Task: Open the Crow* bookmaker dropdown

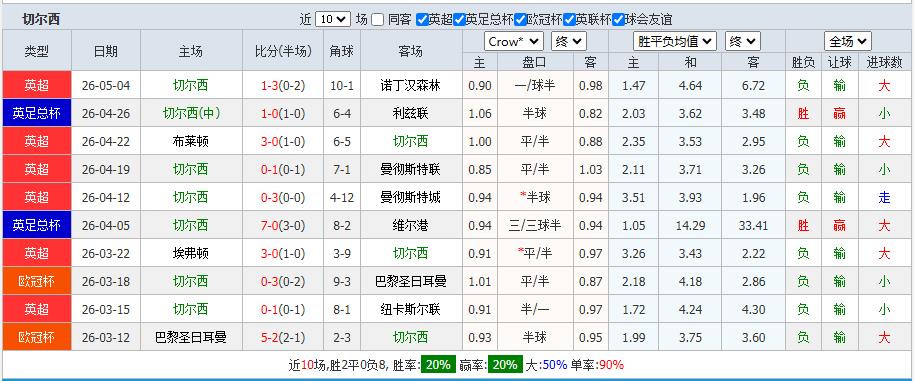Action: point(514,41)
